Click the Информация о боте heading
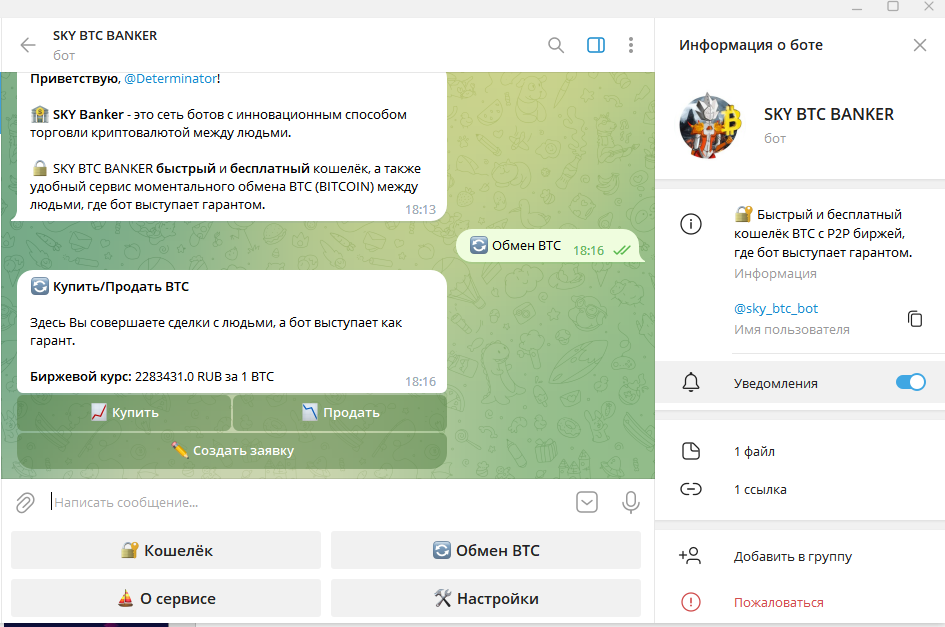 pyautogui.click(x=751, y=45)
